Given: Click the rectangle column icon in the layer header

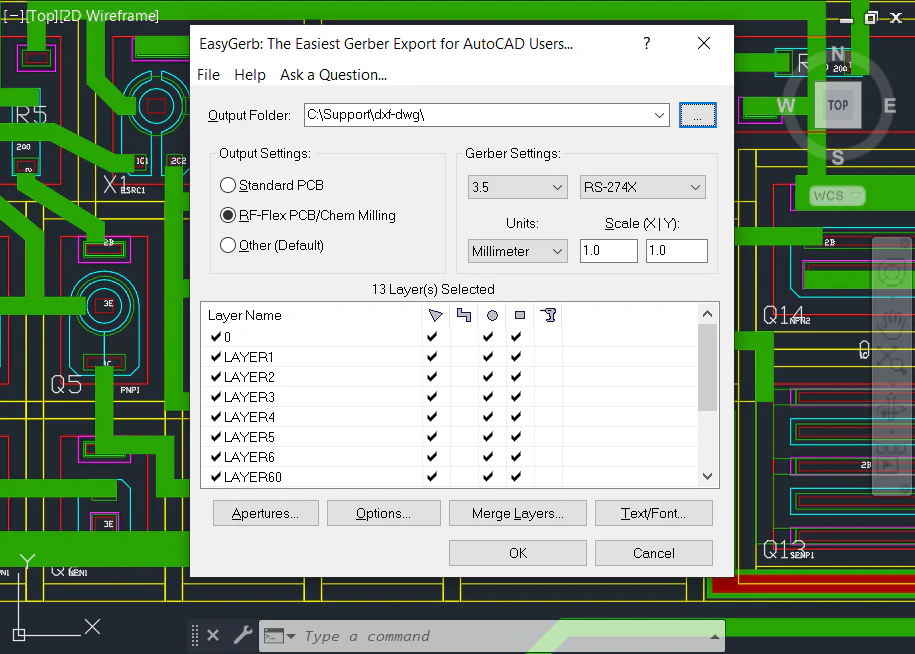Looking at the screenshot, I should [x=518, y=316].
